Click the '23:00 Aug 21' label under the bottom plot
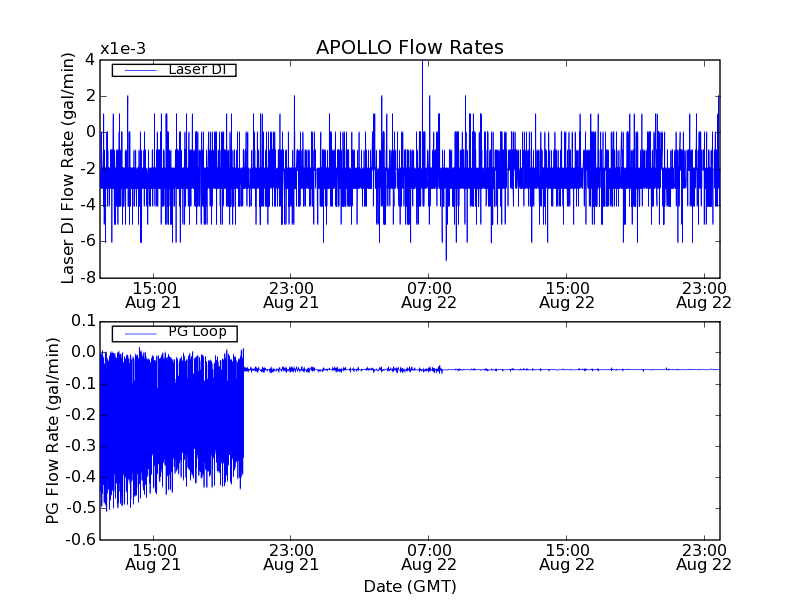The image size is (800, 600). (291, 558)
